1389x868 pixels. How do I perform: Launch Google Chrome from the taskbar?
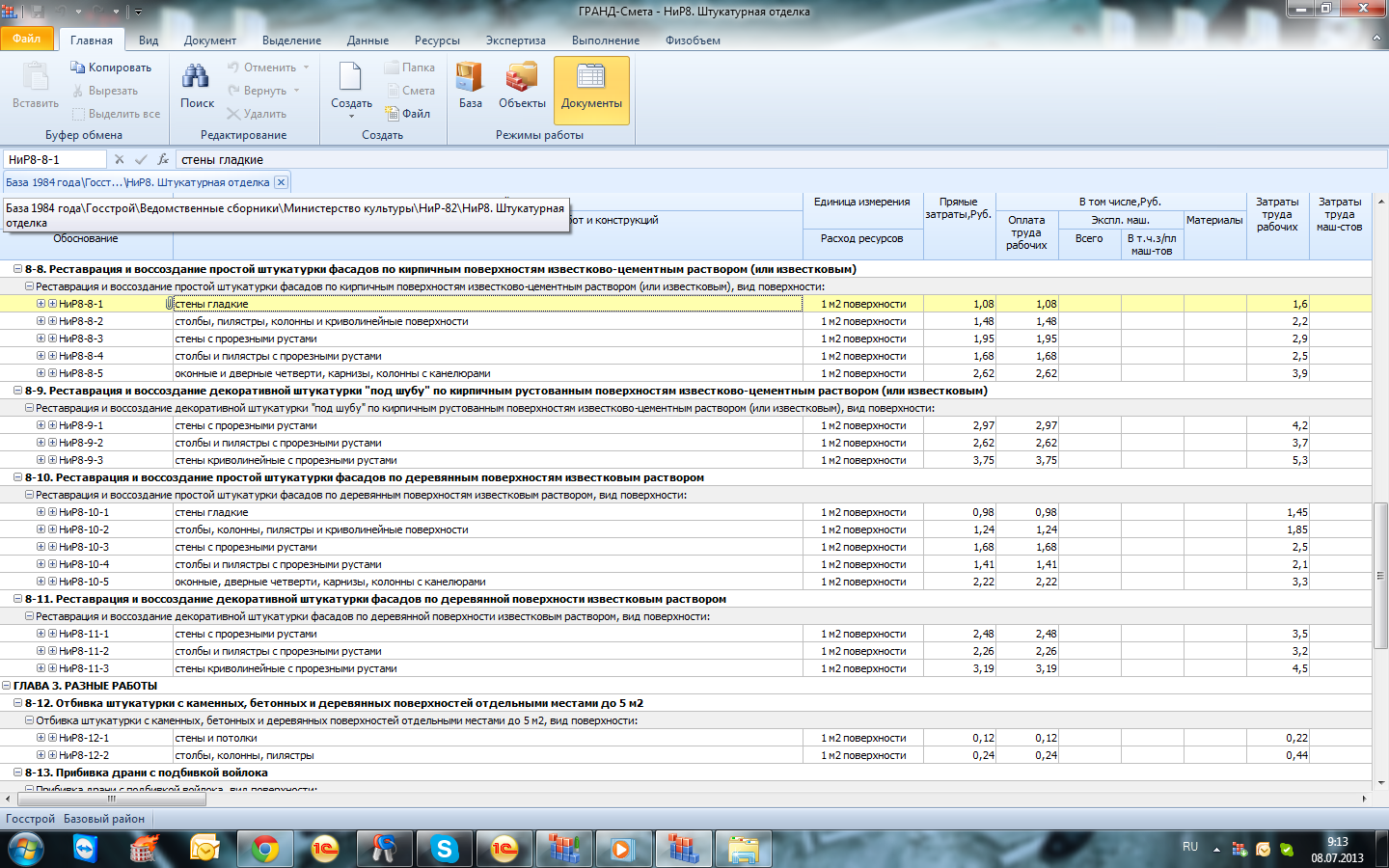[x=264, y=849]
